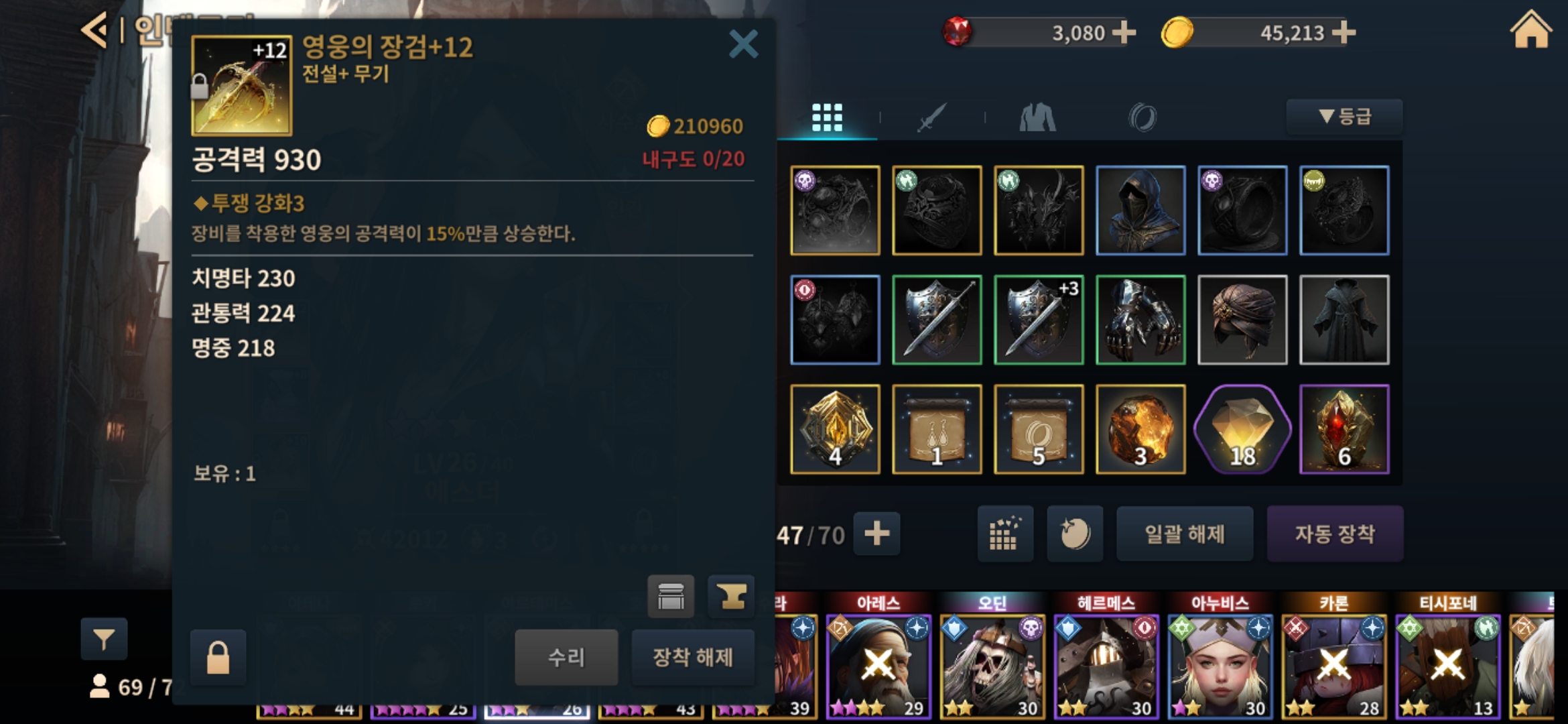This screenshot has width=1568, height=724.
Task: Close the 영웅의 장검+12 detail panel
Action: [743, 44]
